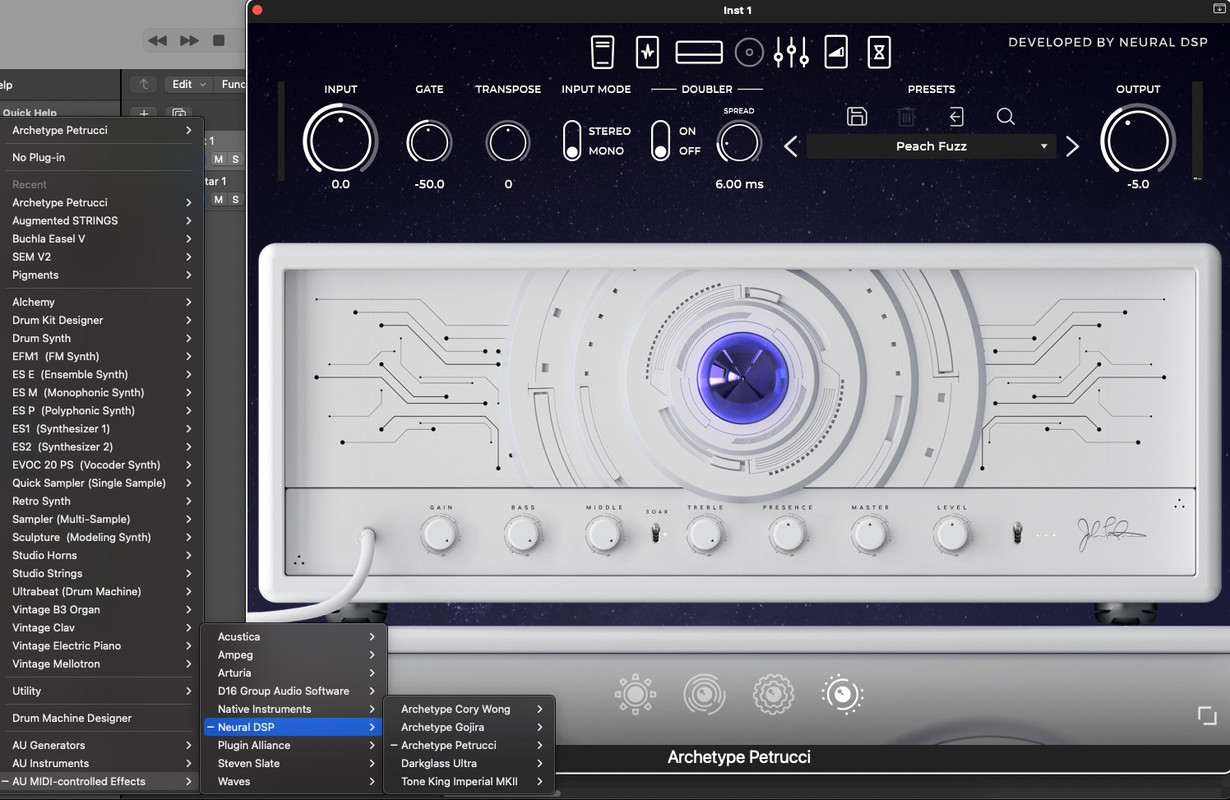
Task: Open the hourglass time effects section icon
Action: 879,52
